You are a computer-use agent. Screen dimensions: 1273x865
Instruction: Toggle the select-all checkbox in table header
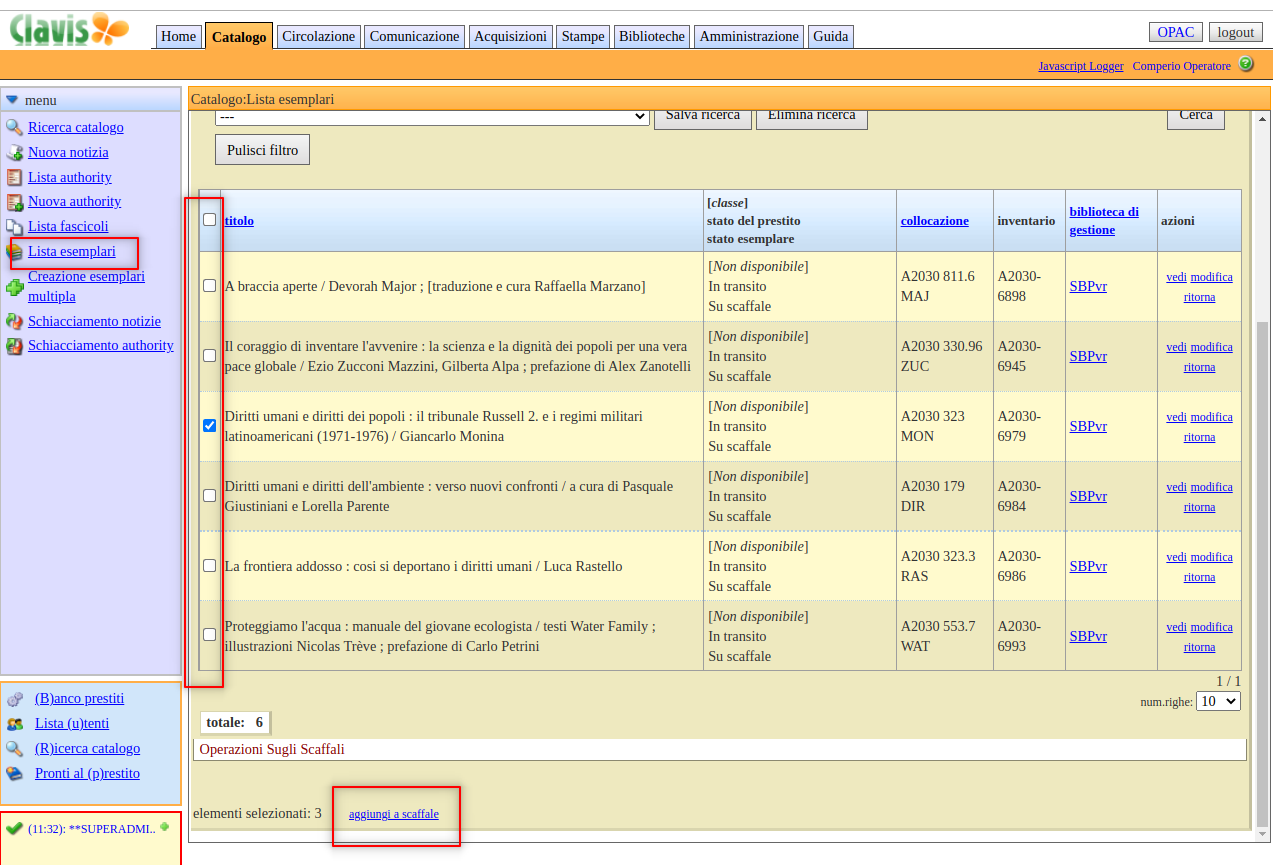(x=209, y=220)
